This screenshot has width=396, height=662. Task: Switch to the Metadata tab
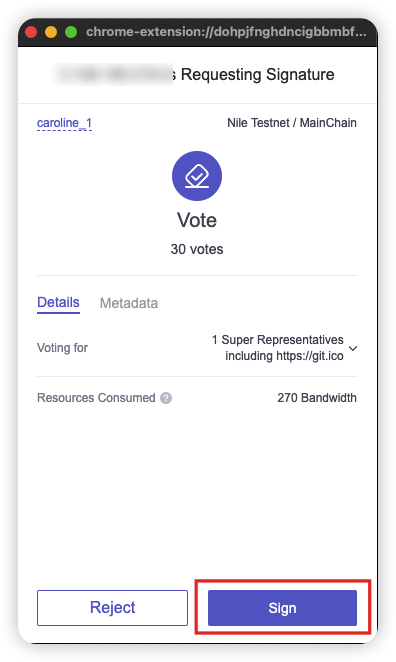pos(129,303)
